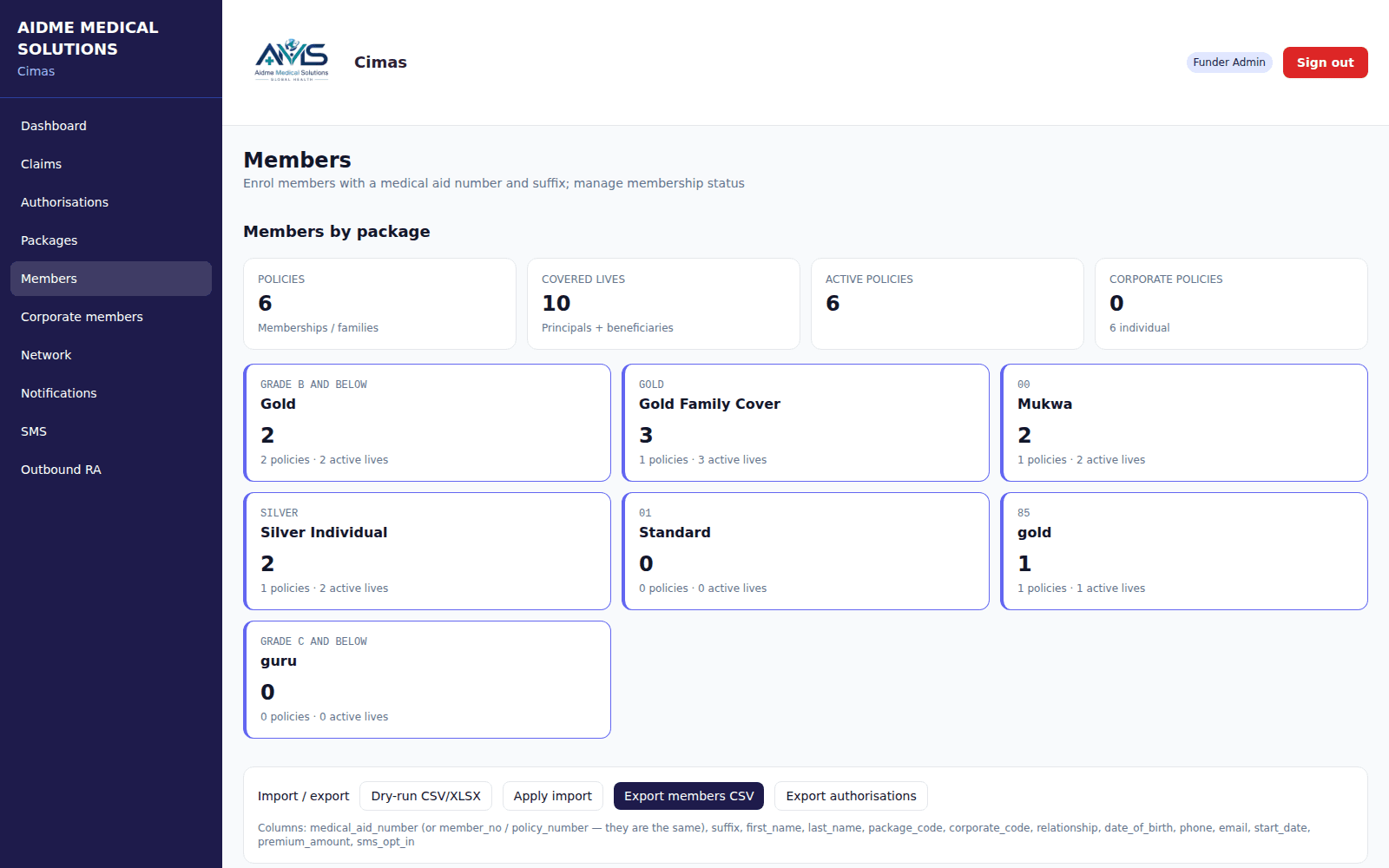
Task: Click Export authorisations button
Action: click(851, 796)
